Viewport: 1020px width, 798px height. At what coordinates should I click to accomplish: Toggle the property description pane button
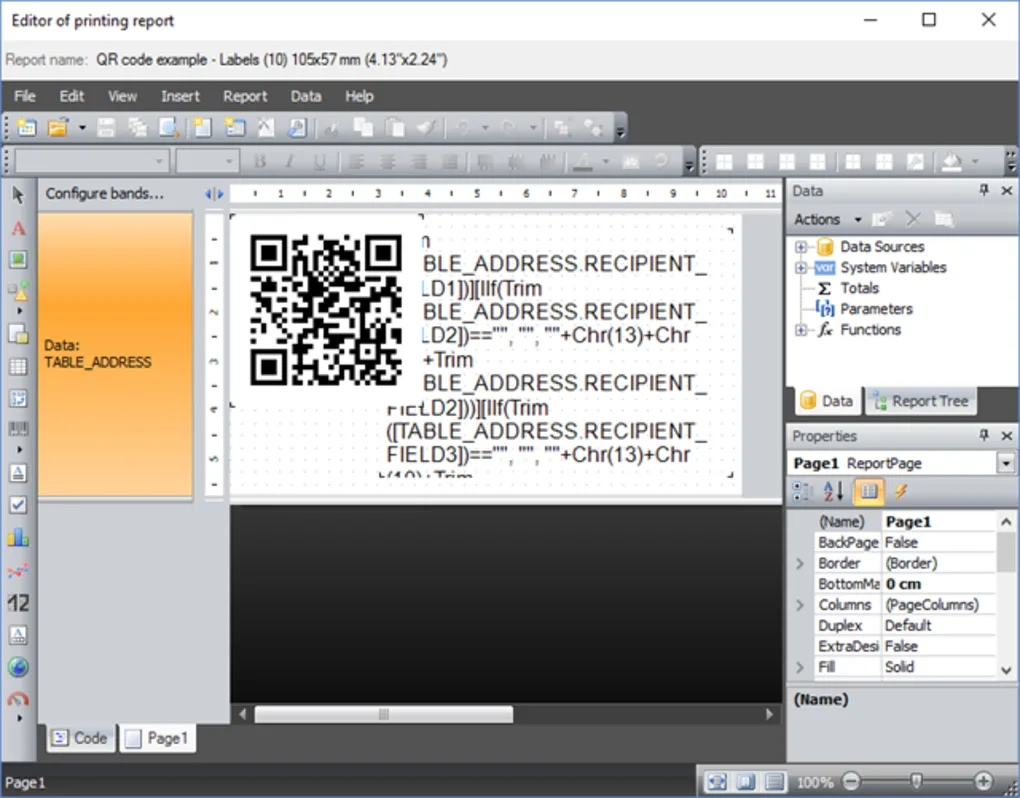(x=867, y=491)
